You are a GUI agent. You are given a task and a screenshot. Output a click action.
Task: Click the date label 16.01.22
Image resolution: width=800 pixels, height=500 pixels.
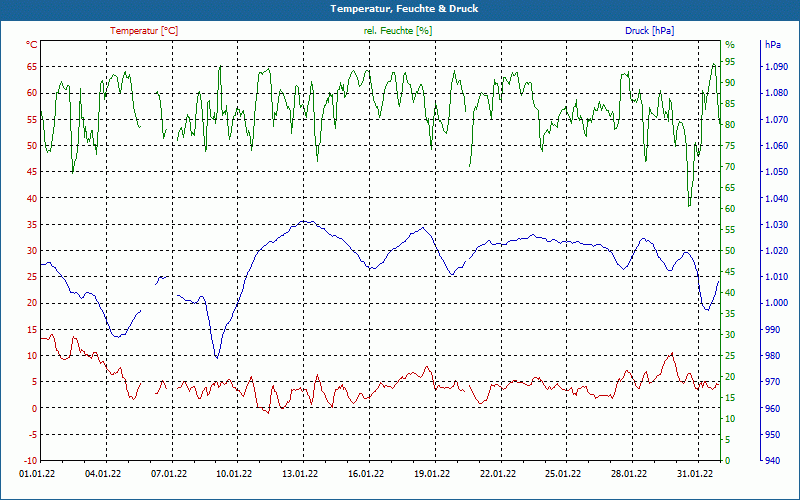366,474
